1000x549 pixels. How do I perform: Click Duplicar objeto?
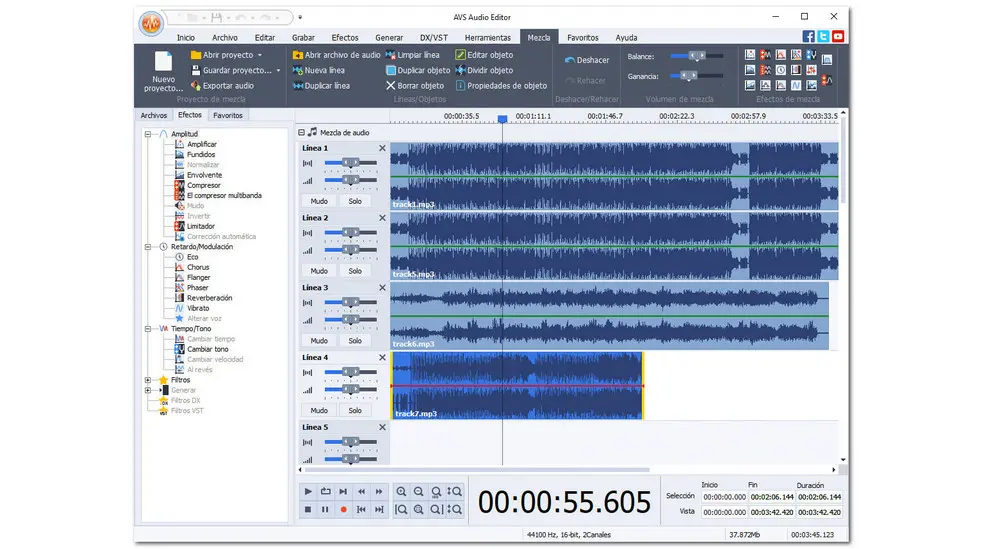coord(418,70)
